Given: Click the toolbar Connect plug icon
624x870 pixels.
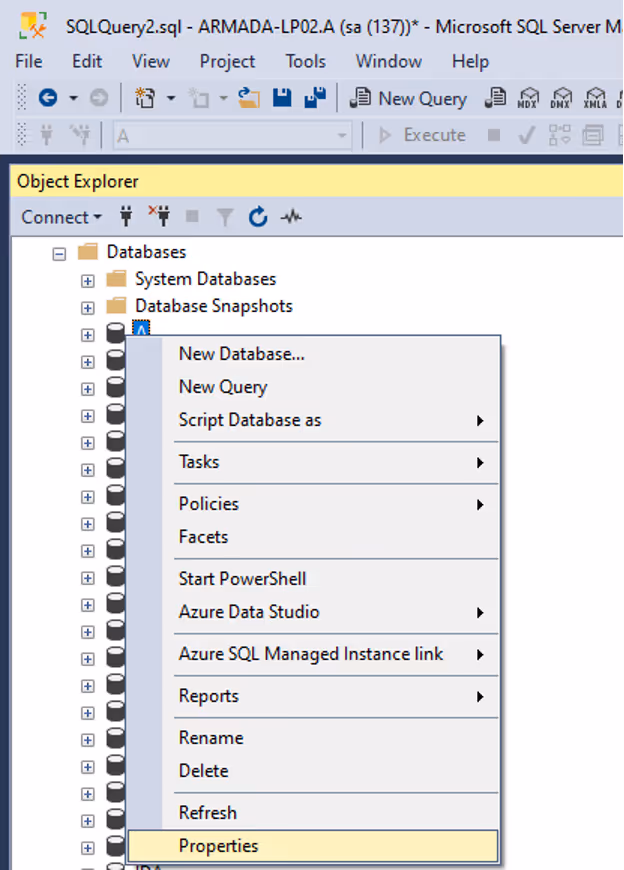Looking at the screenshot, I should tap(47, 135).
